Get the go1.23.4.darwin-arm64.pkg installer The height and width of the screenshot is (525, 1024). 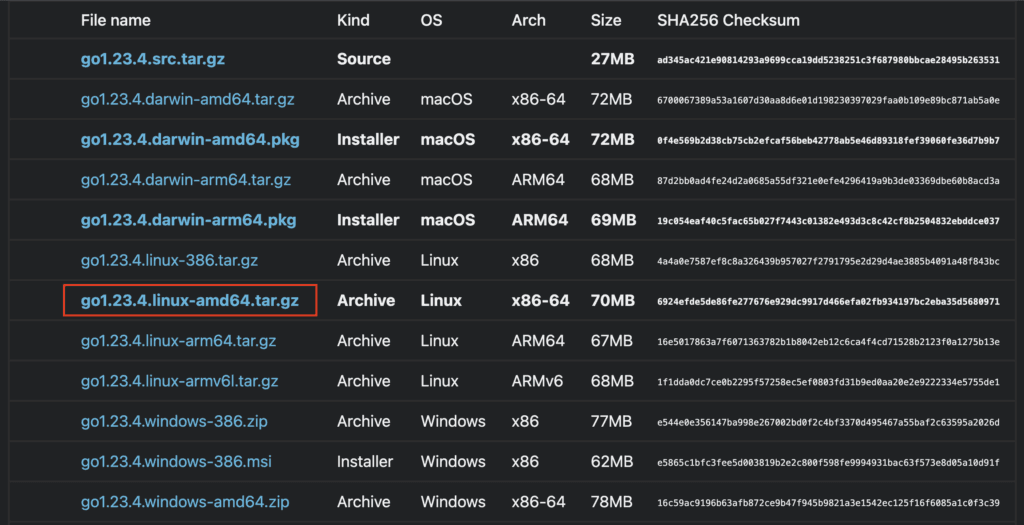pyautogui.click(x=188, y=220)
